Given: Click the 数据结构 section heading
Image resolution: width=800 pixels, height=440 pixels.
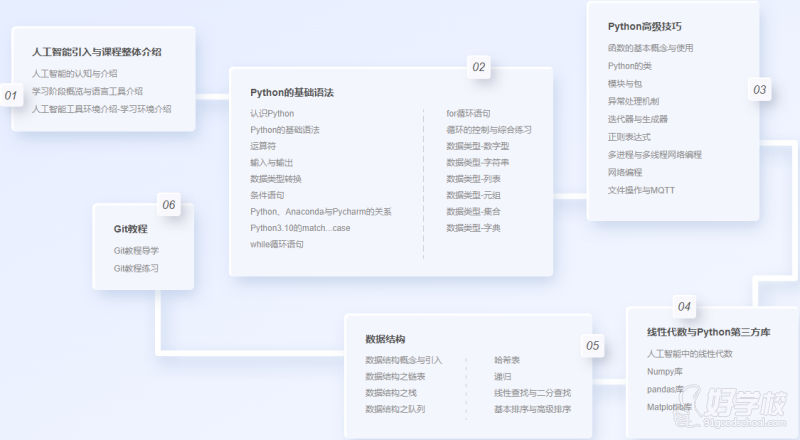Looking at the screenshot, I should pyautogui.click(x=385, y=339).
